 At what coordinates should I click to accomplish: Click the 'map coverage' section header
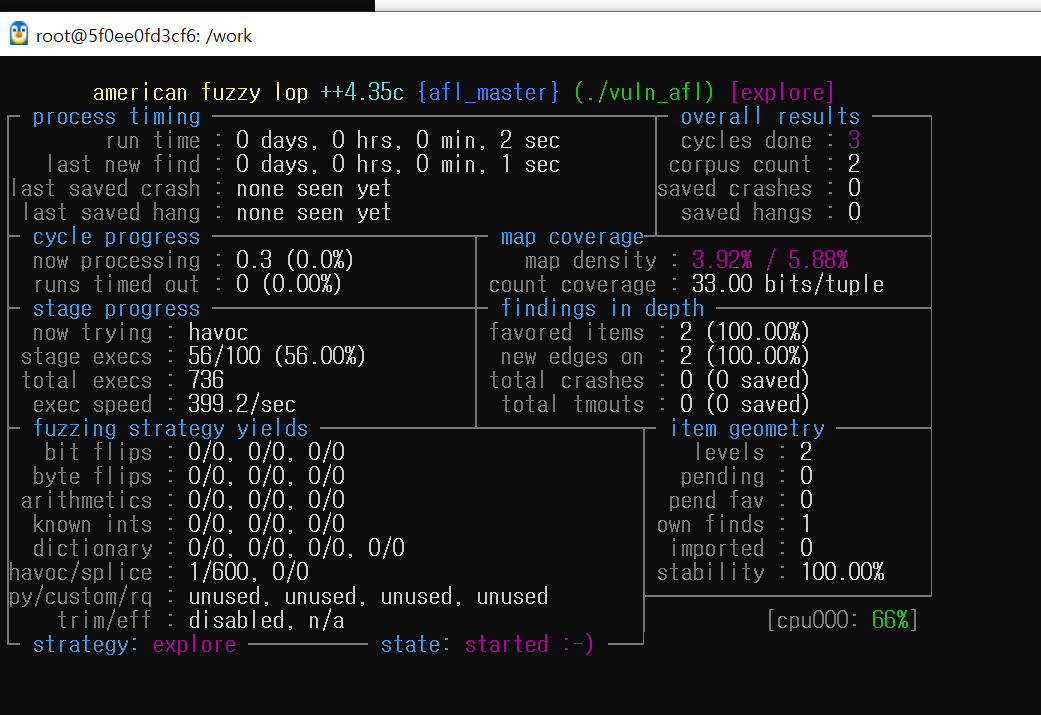(x=572, y=237)
